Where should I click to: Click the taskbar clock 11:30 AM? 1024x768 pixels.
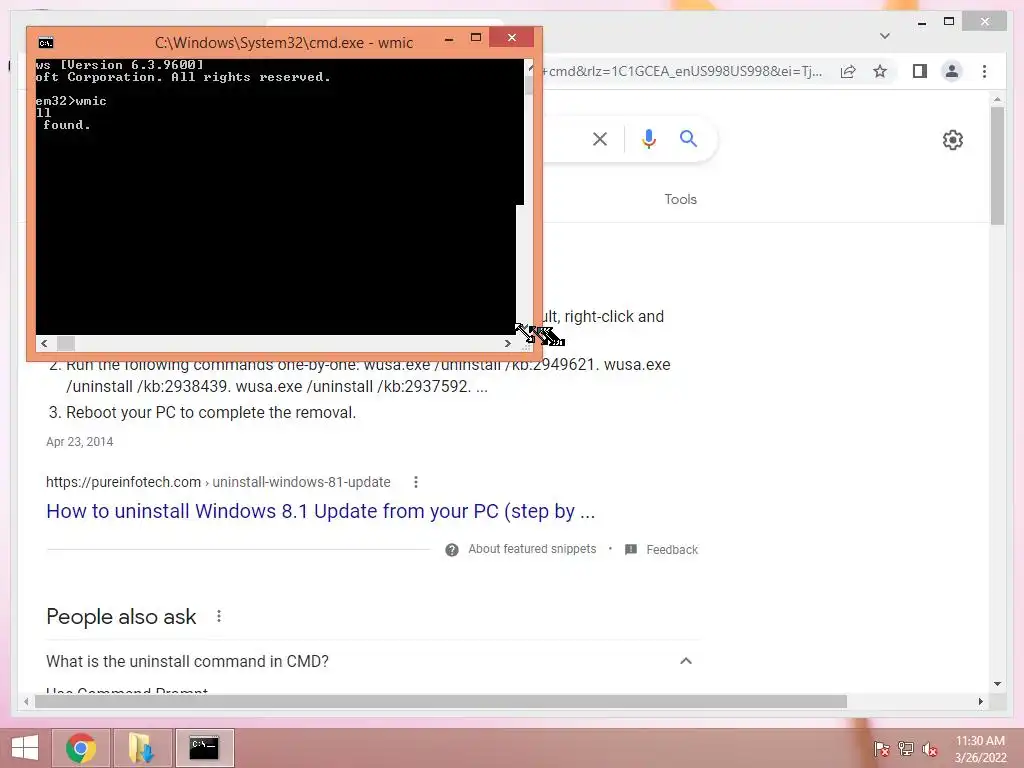(980, 741)
